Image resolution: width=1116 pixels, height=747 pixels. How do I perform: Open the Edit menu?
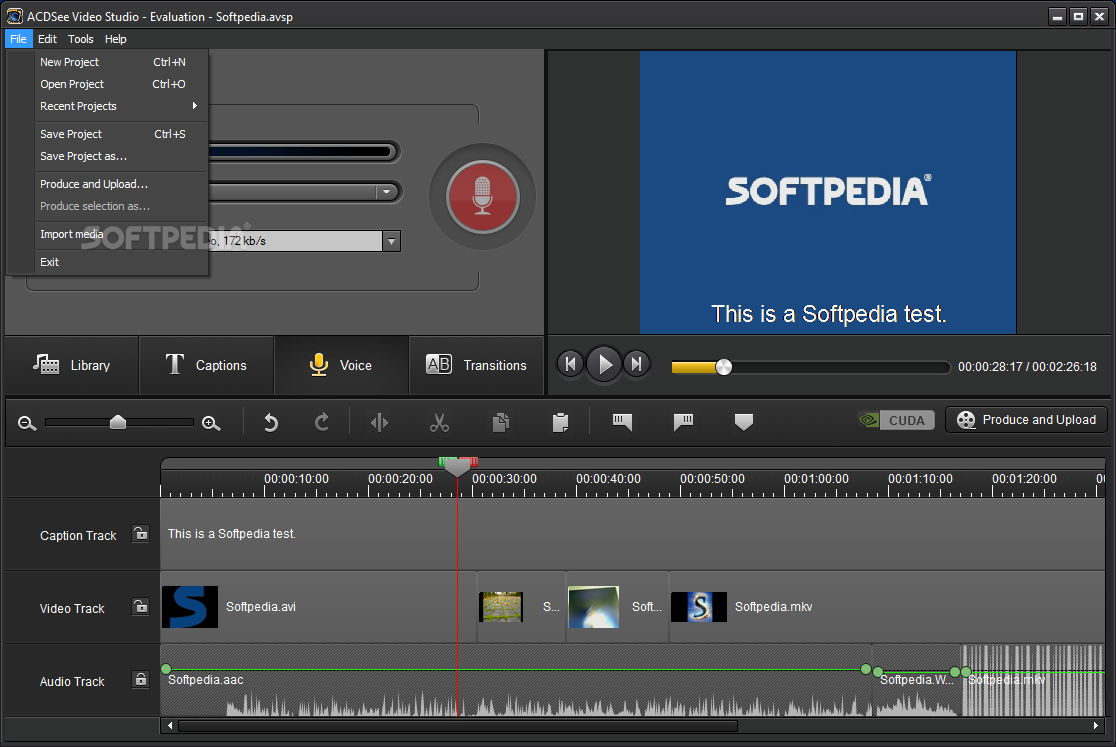[47, 39]
